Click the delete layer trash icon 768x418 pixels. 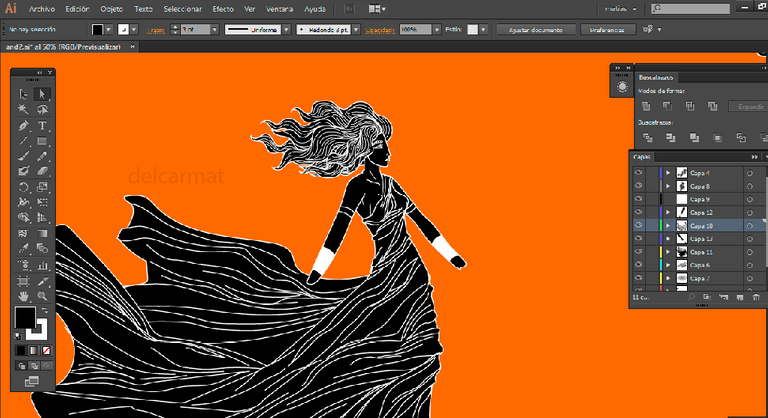[755, 296]
